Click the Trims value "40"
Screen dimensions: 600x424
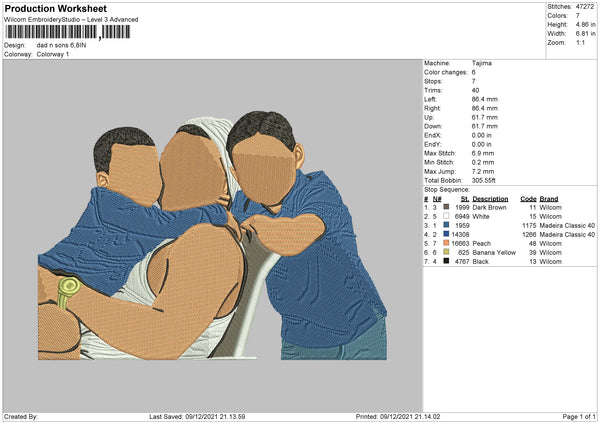pos(475,90)
